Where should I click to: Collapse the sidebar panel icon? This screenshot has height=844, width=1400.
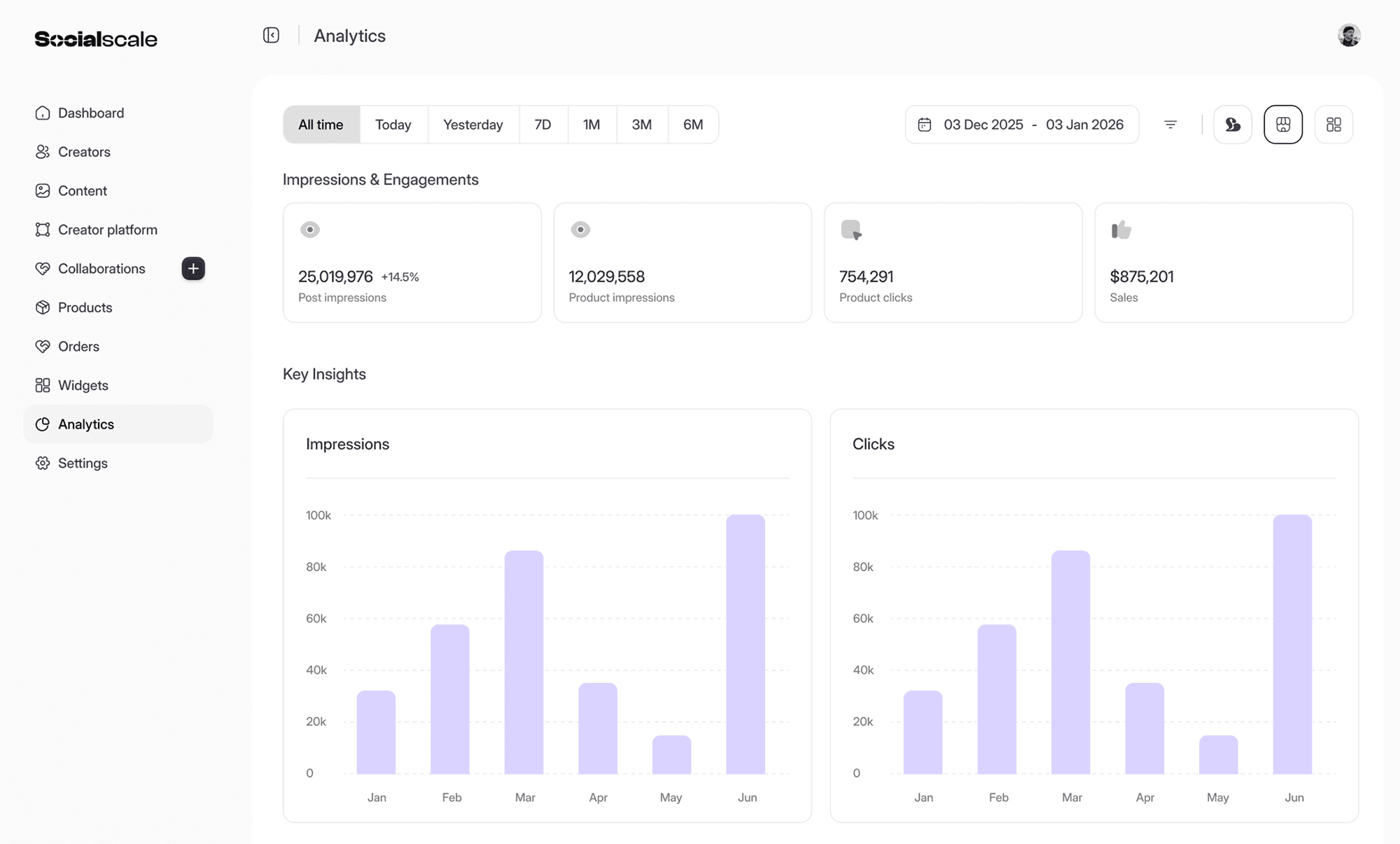pos(271,36)
